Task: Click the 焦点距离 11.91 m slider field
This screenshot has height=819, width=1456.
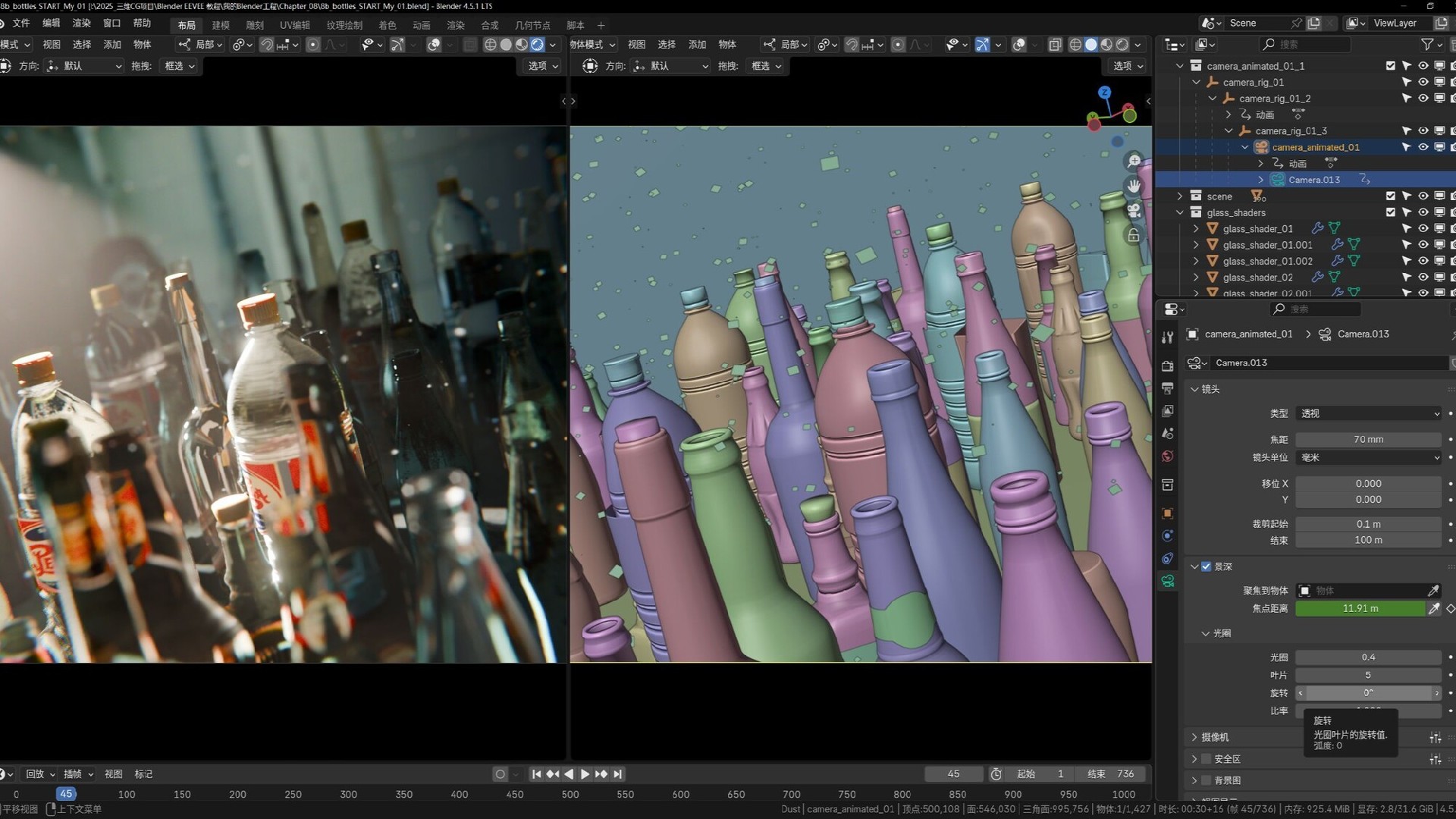Action: click(1360, 609)
